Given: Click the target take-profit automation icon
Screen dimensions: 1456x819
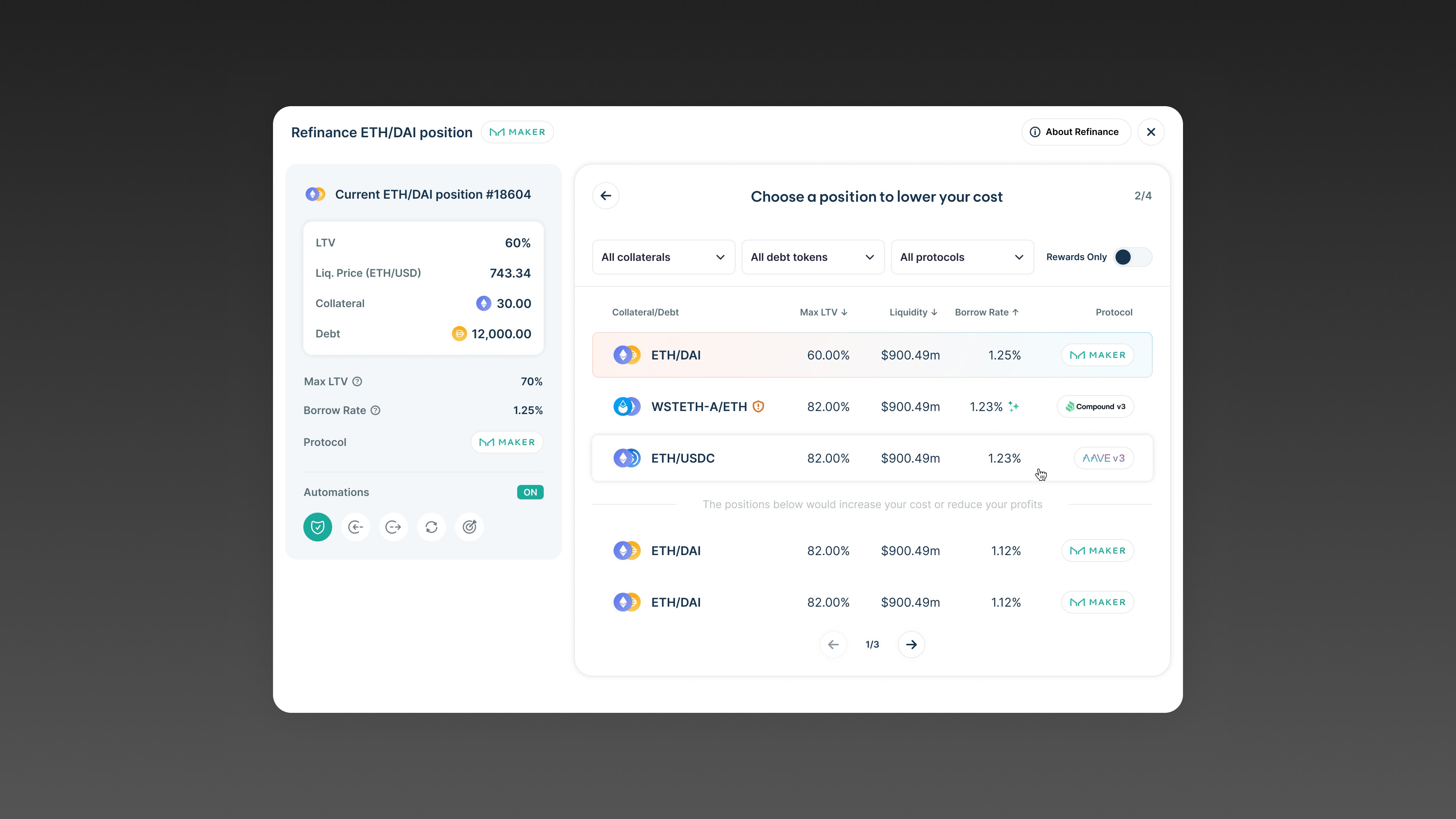Looking at the screenshot, I should tap(469, 527).
